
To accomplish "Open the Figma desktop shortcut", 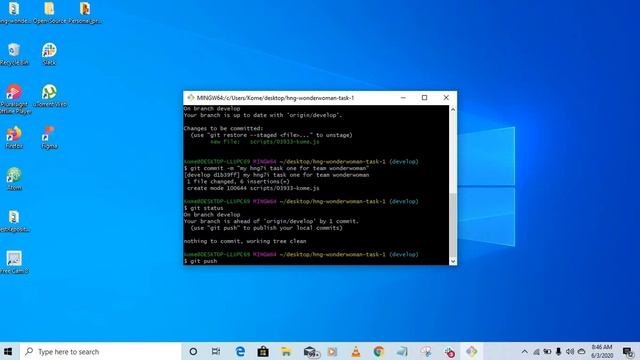I will (x=49, y=138).
